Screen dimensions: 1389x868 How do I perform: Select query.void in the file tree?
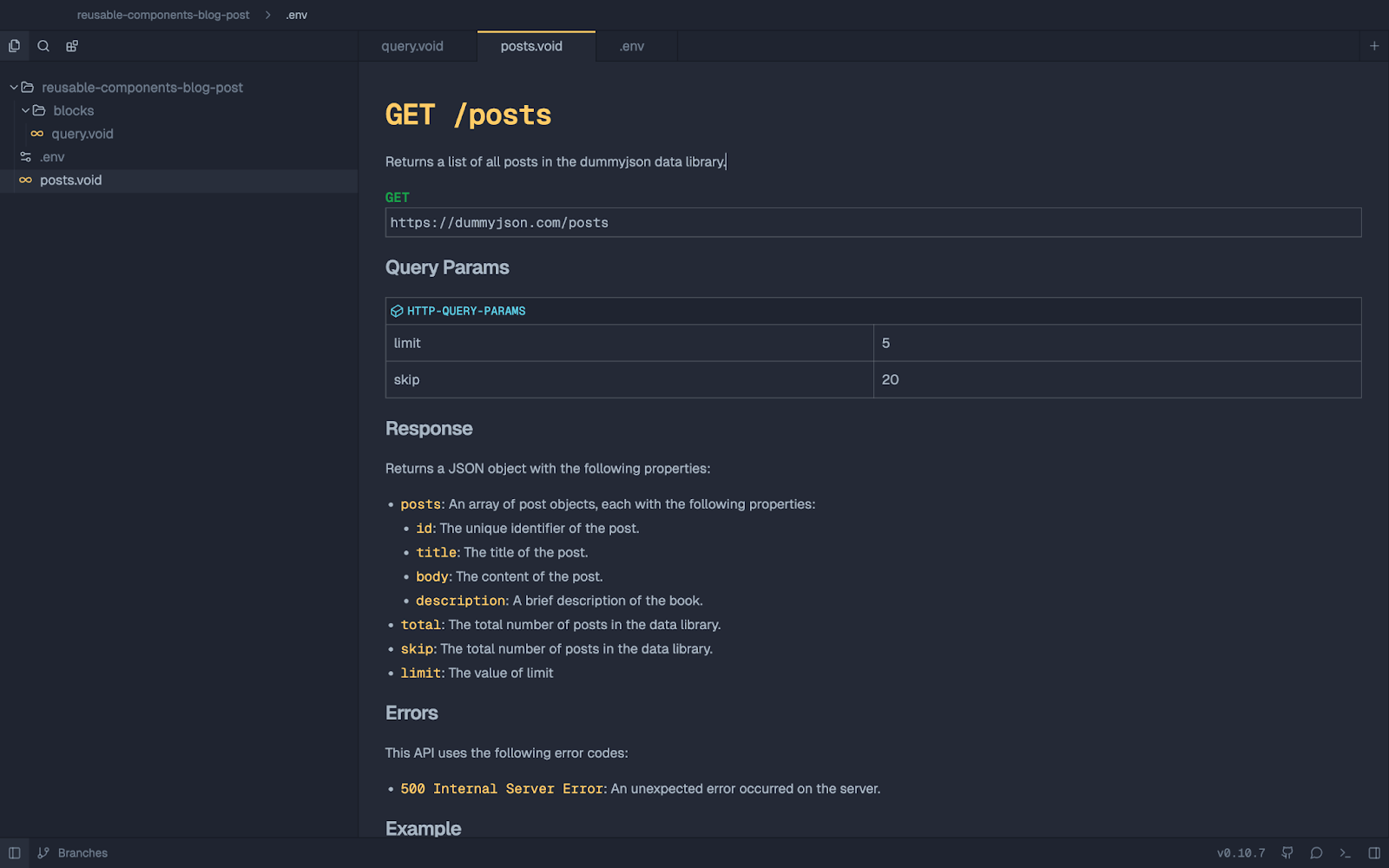[x=82, y=134]
